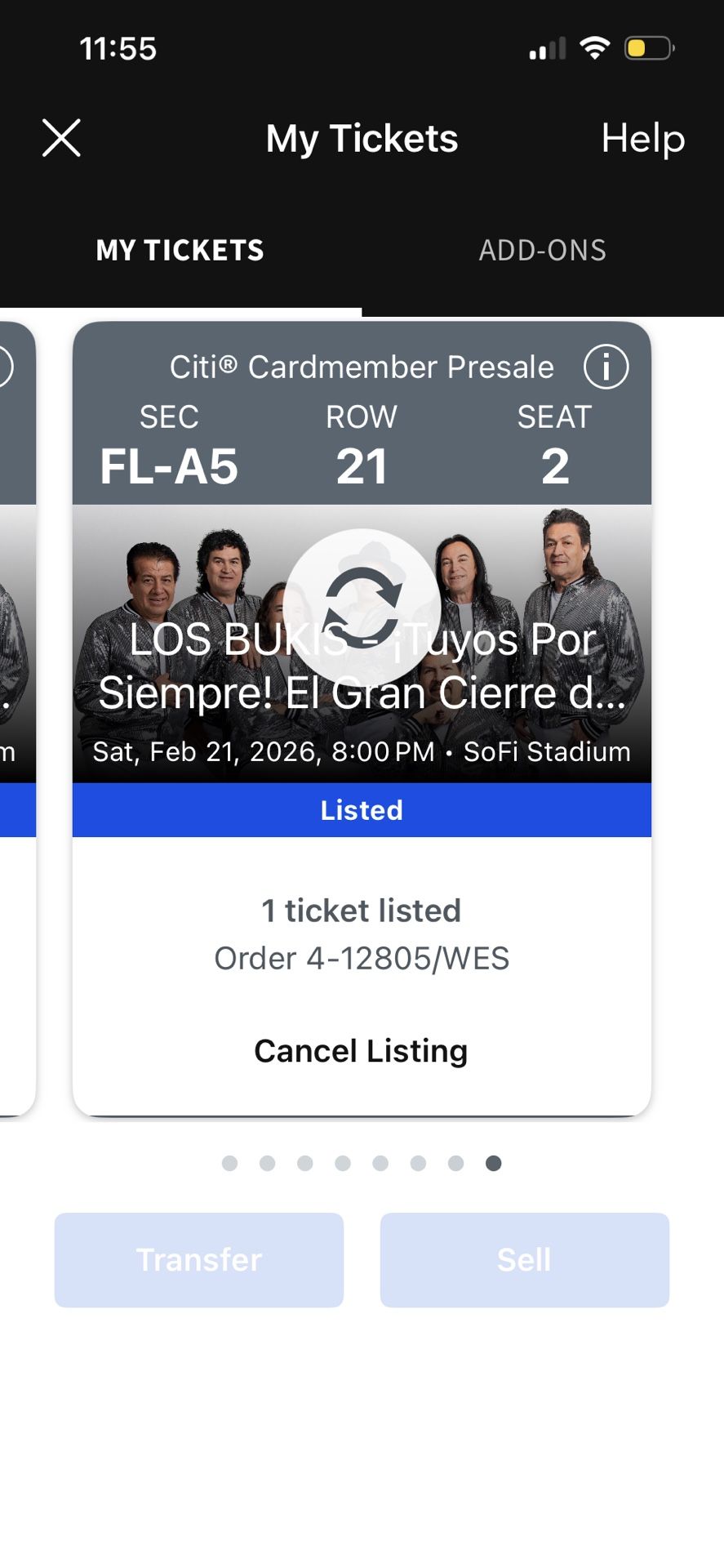Viewport: 724px width, 1568px height.
Task: Tap the blue Listed status banner
Action: (362, 810)
